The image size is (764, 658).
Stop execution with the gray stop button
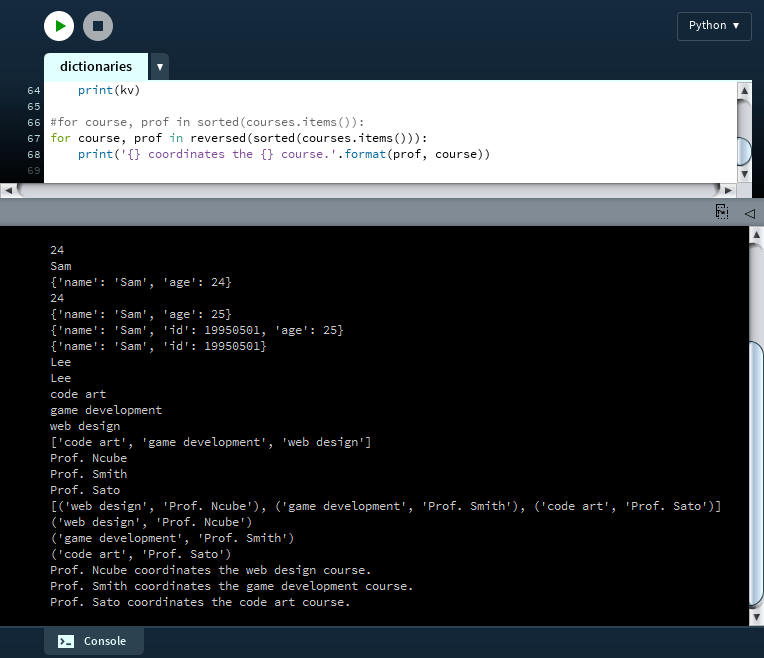coord(98,26)
